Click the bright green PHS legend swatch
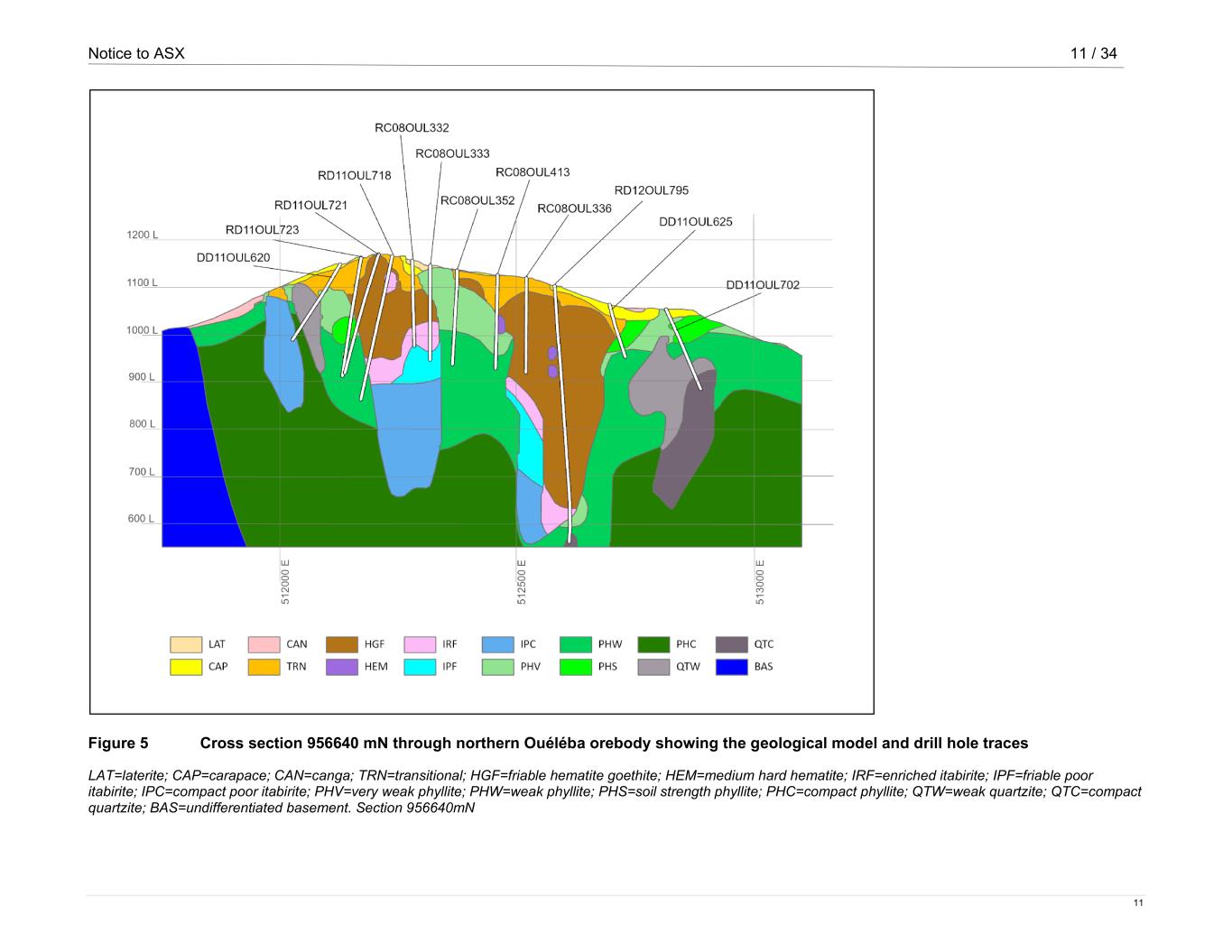The image size is (1232, 952). click(x=576, y=667)
